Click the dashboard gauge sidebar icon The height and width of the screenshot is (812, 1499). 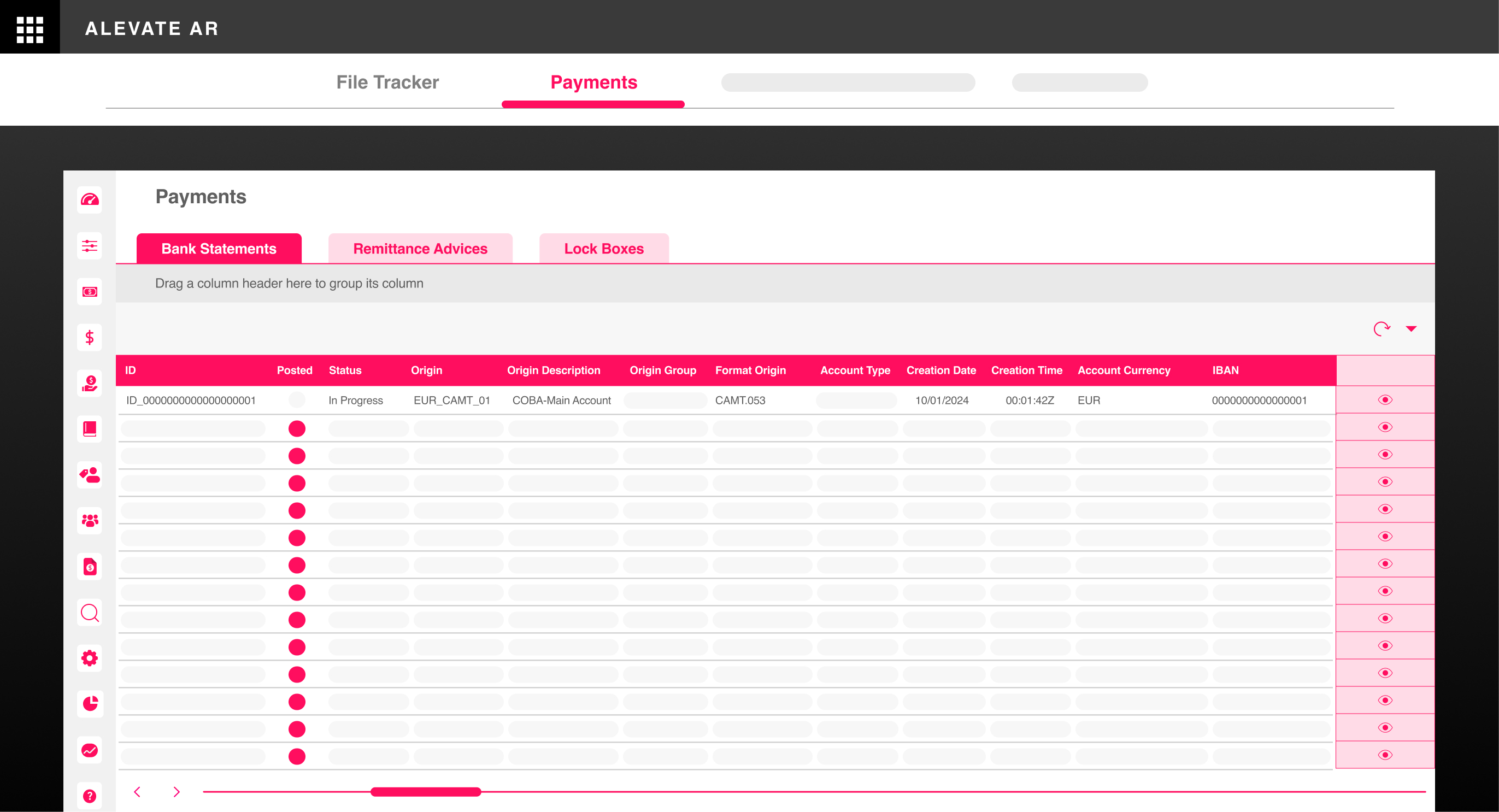tap(90, 199)
